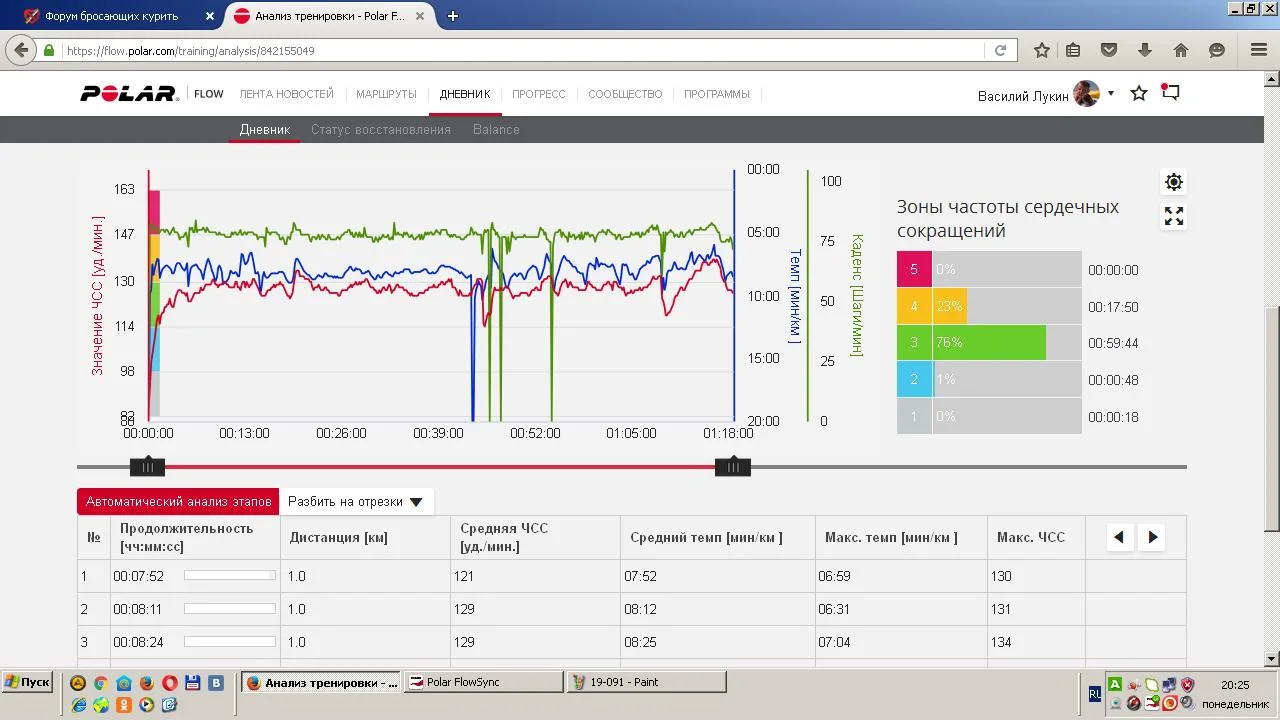Click the RU language indicator
The width and height of the screenshot is (1280, 720).
1095,693
